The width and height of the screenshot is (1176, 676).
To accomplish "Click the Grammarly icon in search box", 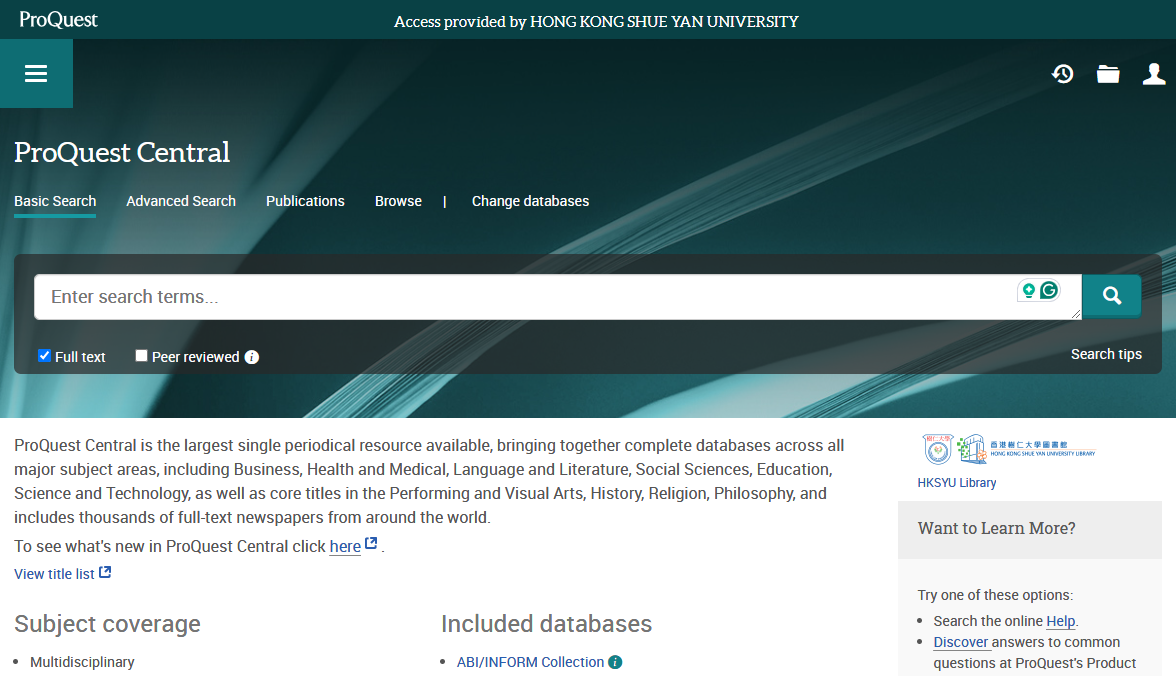I will [x=1049, y=291].
